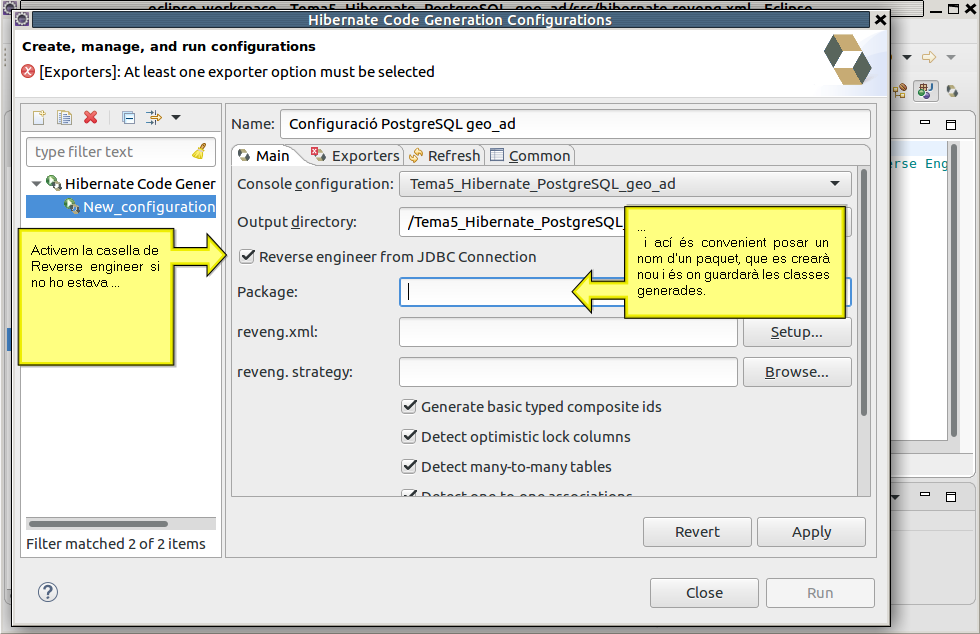Click the Setup... button
980x634 pixels.
tap(797, 332)
